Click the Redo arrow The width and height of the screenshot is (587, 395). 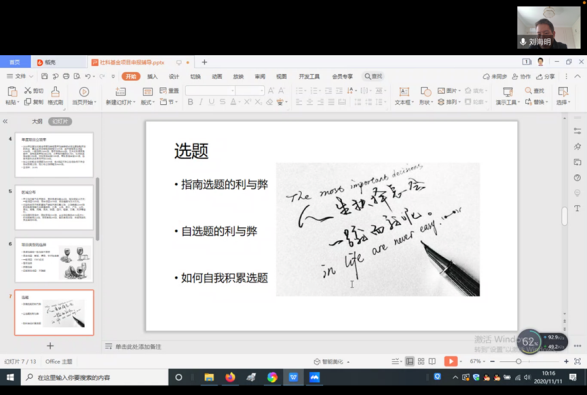[102, 76]
